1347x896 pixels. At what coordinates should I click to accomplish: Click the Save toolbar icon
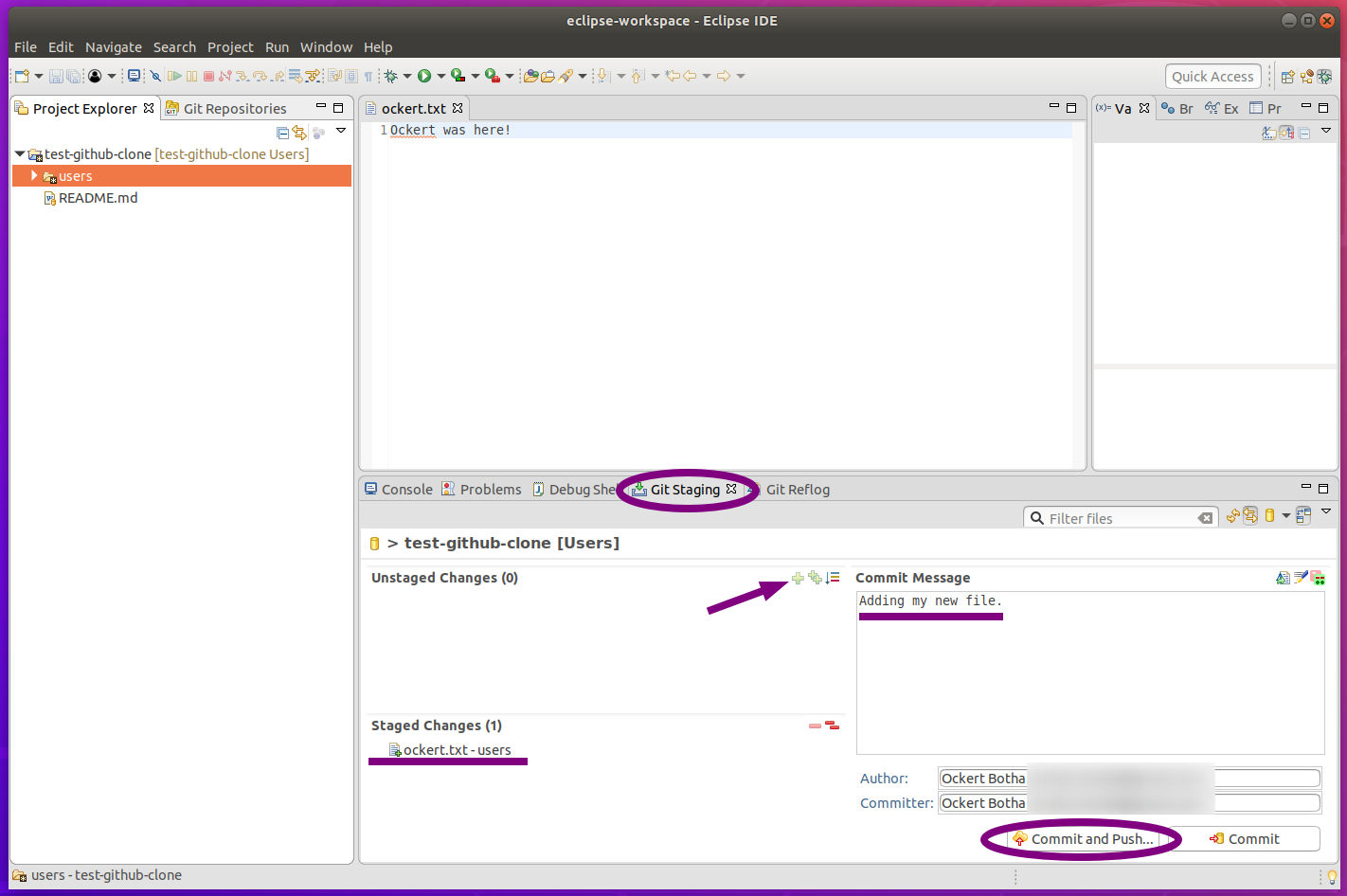(x=56, y=76)
